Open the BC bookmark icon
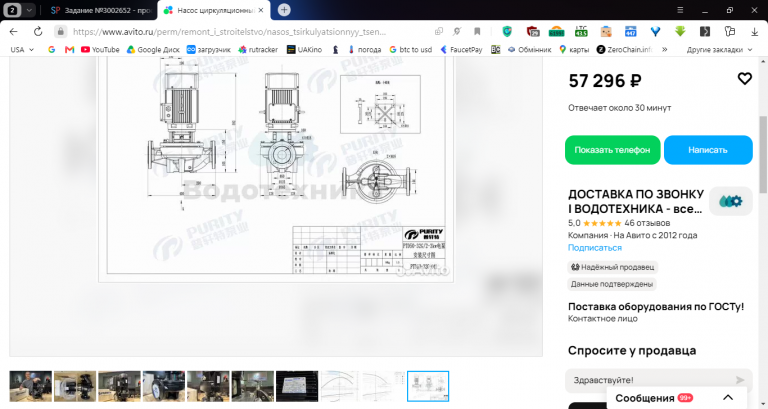This screenshot has height=409, width=768. 495,49
